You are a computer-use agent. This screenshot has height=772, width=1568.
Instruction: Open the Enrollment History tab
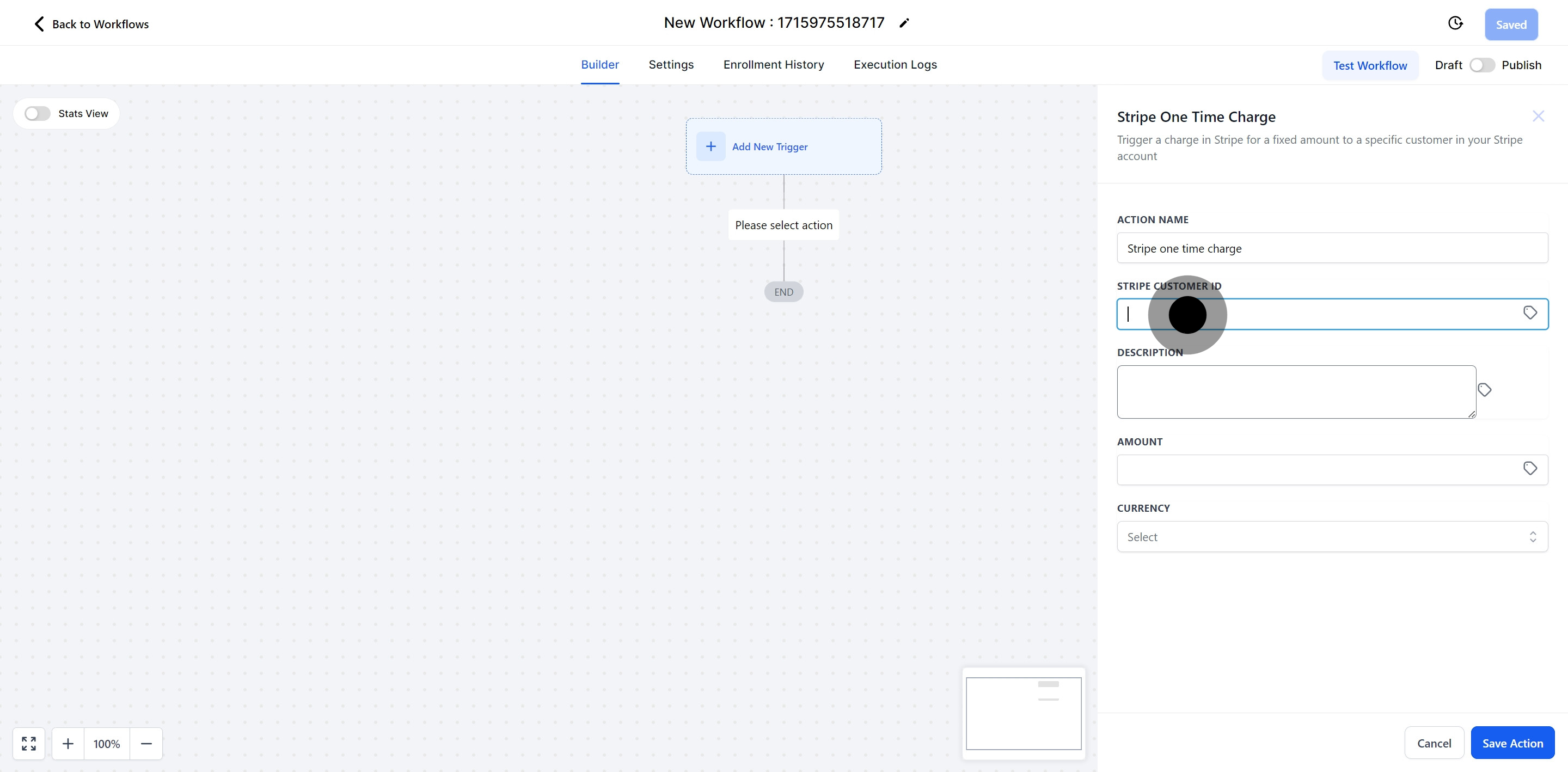[773, 65]
